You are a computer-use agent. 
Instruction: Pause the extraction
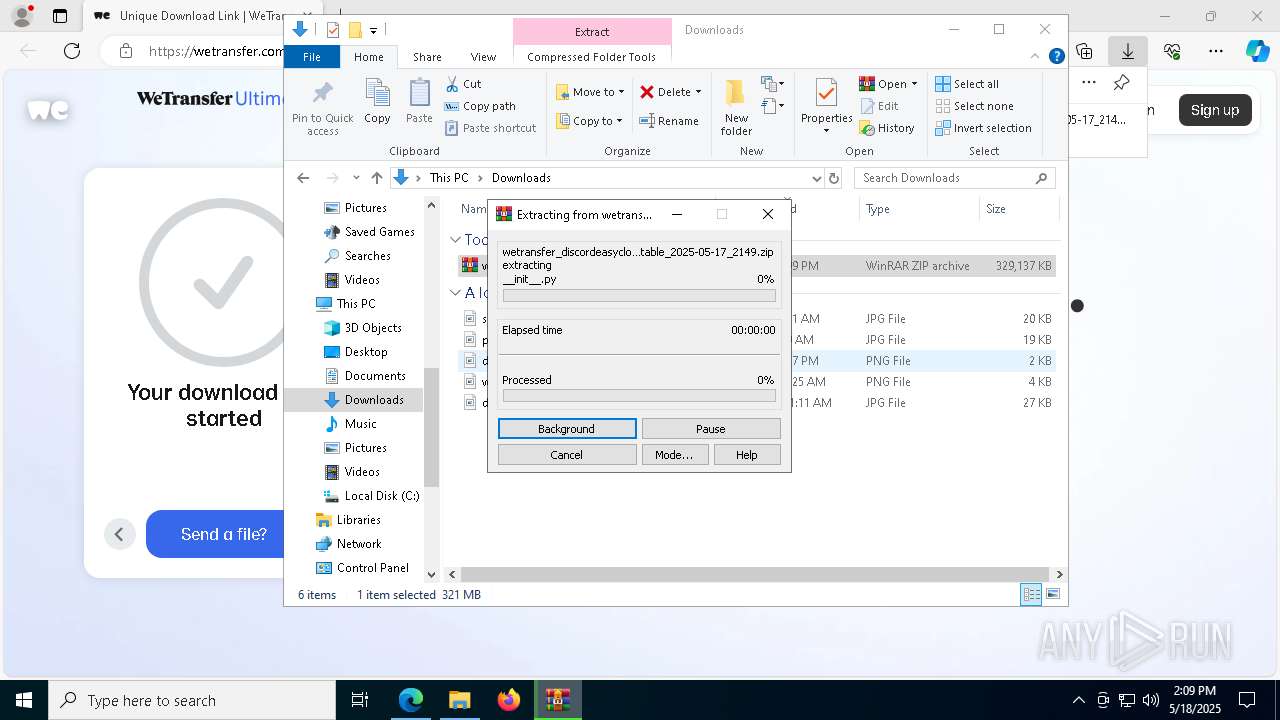pos(710,429)
